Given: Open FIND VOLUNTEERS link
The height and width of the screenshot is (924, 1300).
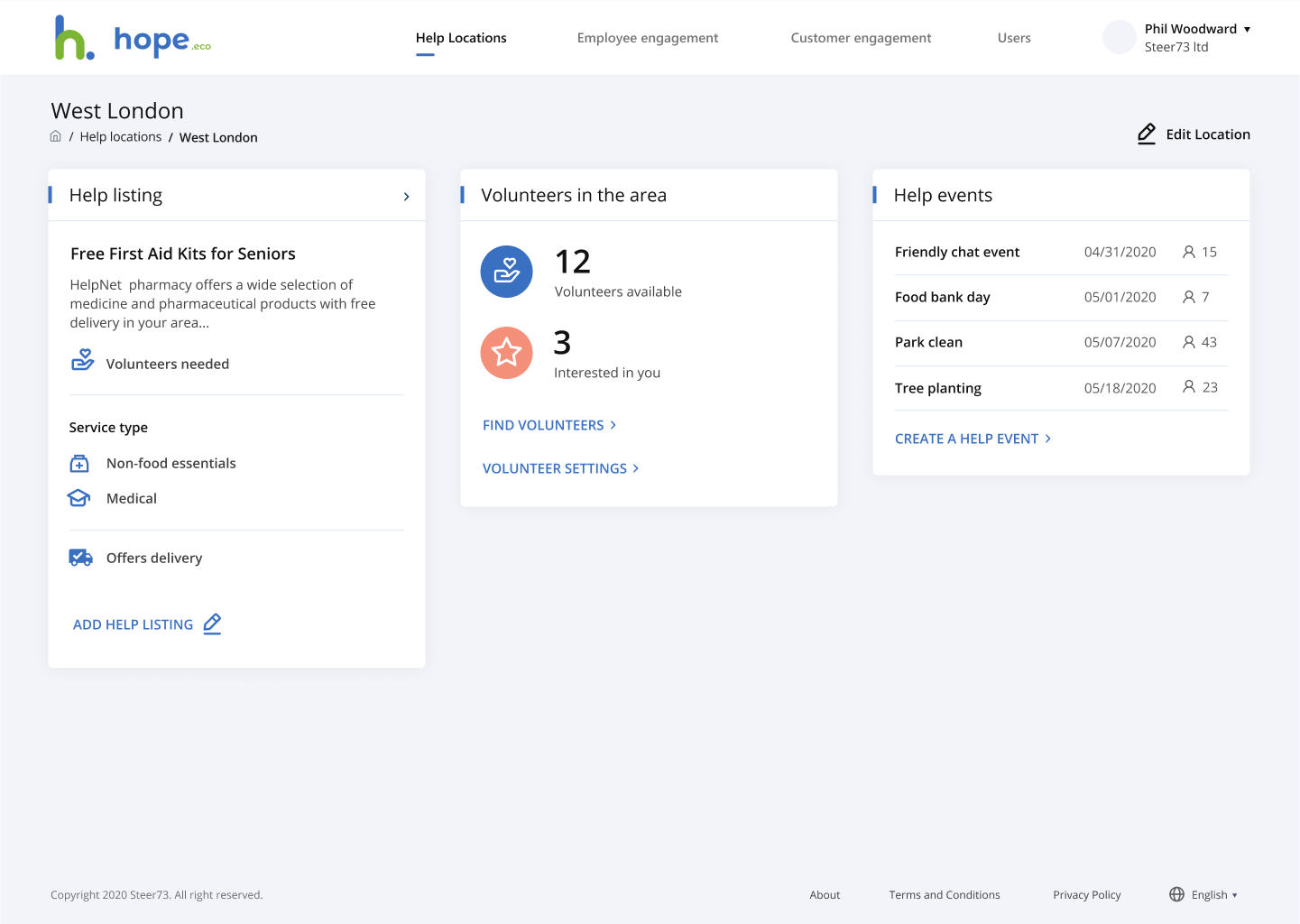Looking at the screenshot, I should point(543,425).
